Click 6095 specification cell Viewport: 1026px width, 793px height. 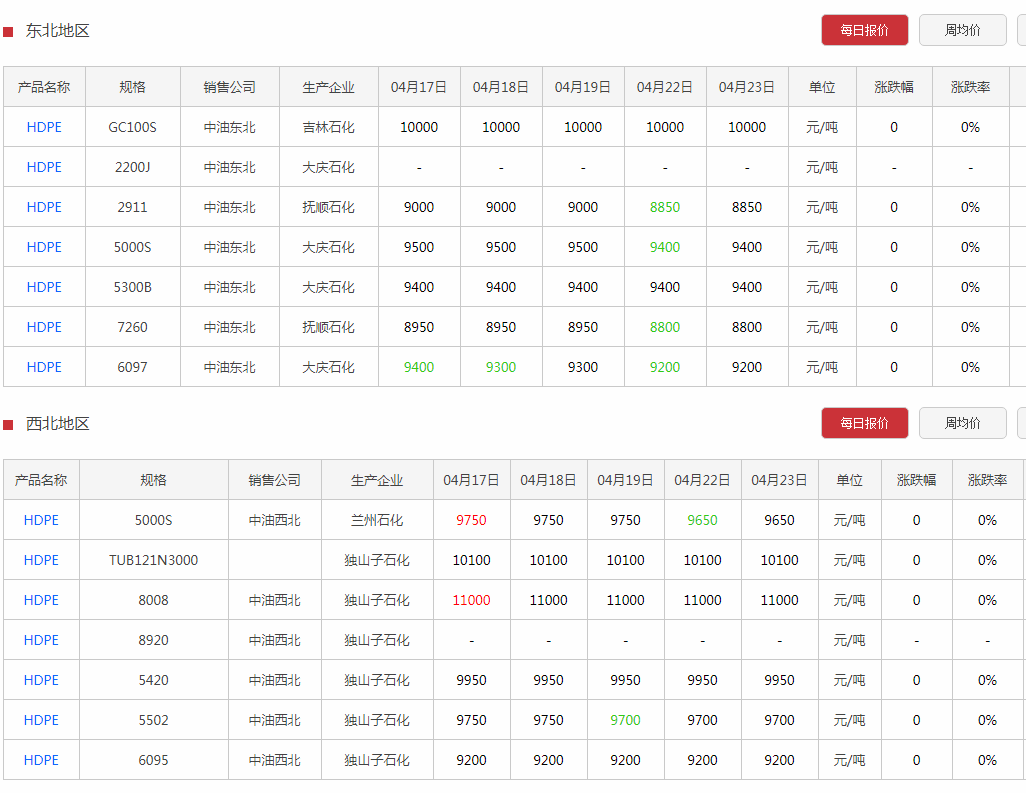(x=154, y=760)
